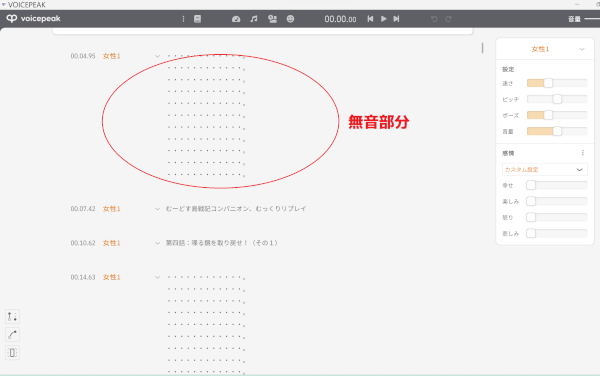The height and width of the screenshot is (376, 600).
Task: Open the カスタム設定 emotion preset dropdown
Action: pyautogui.click(x=545, y=169)
